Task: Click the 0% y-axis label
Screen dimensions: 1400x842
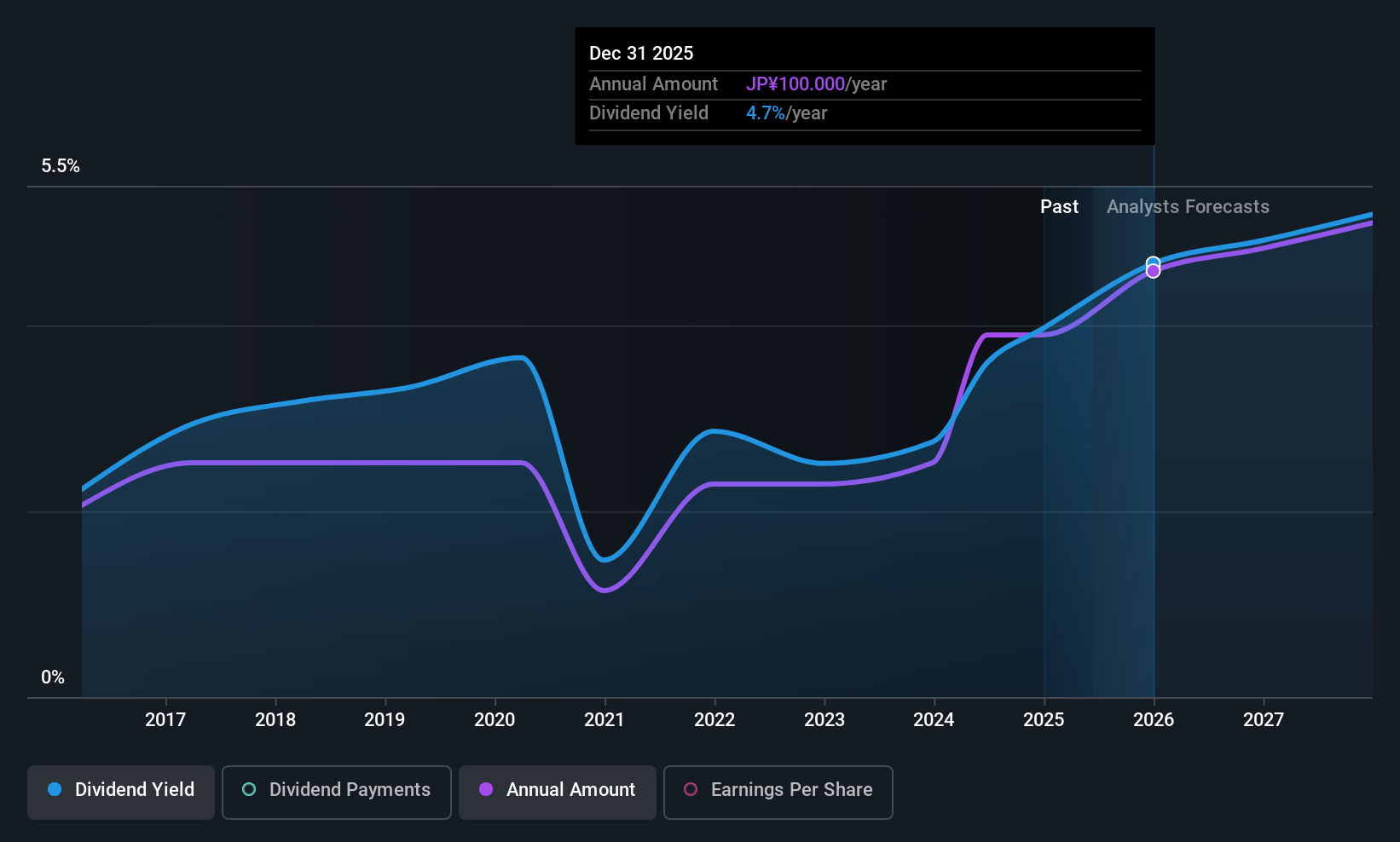Action: pos(53,678)
